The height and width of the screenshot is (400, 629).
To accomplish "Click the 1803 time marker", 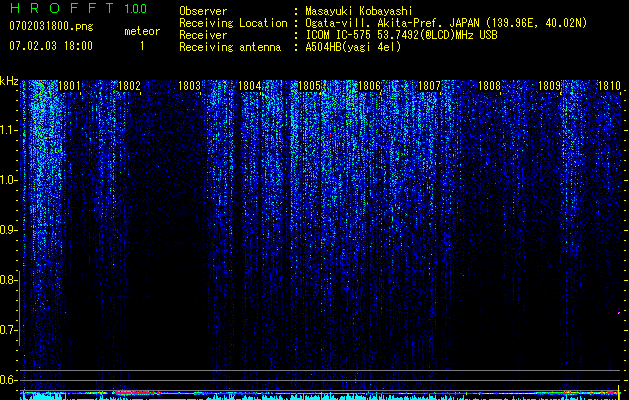I will click(x=189, y=86).
